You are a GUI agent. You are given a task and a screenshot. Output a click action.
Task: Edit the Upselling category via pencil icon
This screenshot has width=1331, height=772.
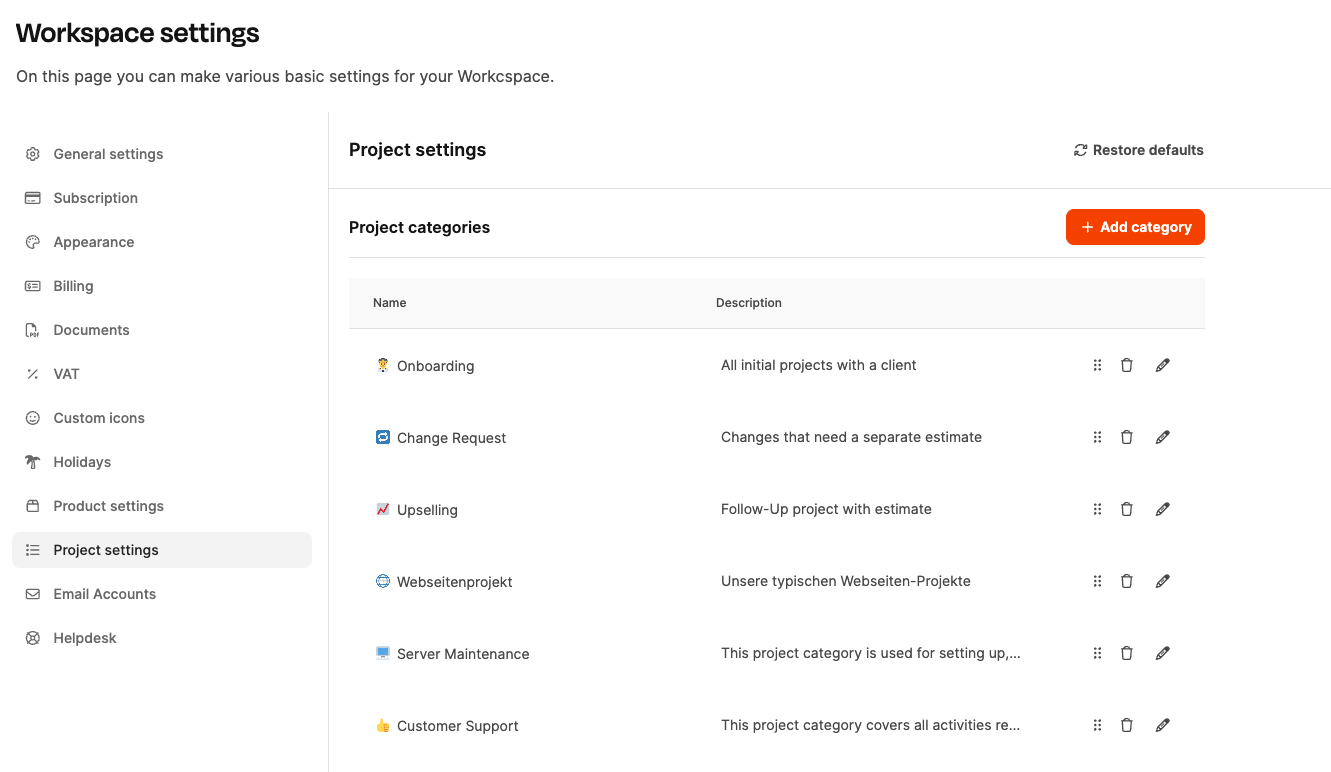tap(1162, 509)
